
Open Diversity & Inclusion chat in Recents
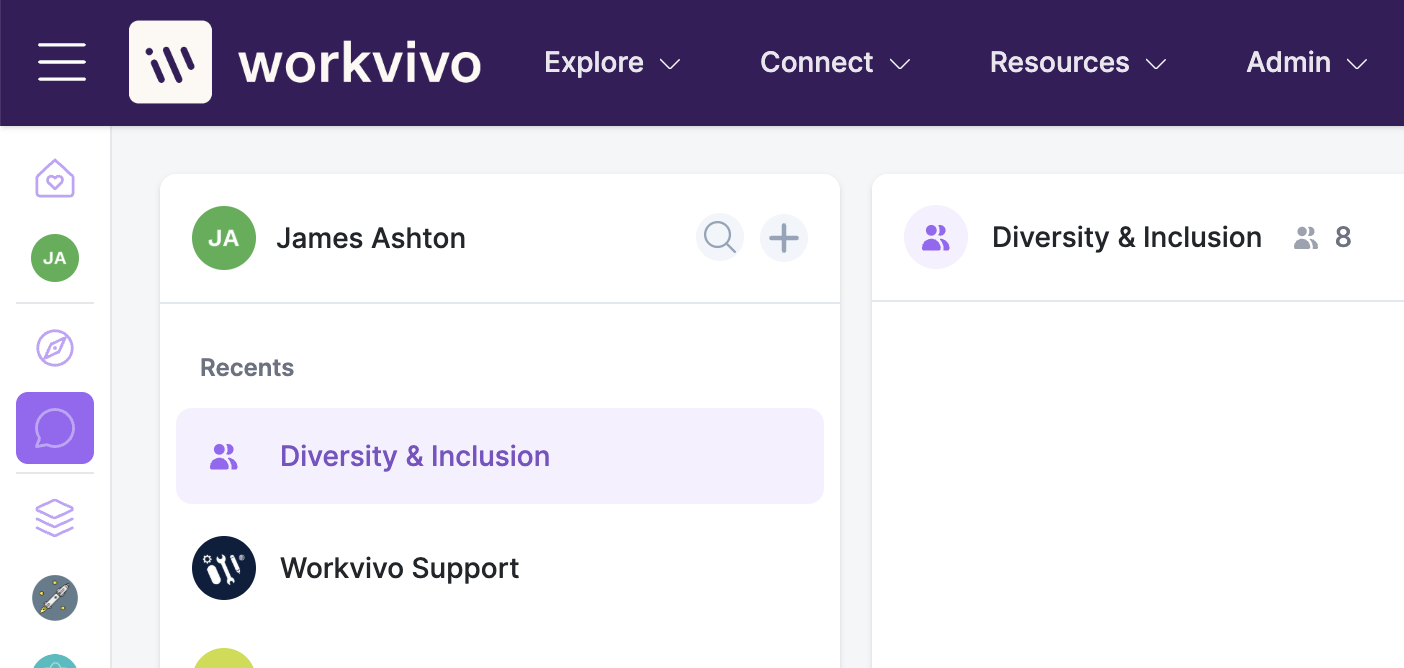(x=500, y=456)
